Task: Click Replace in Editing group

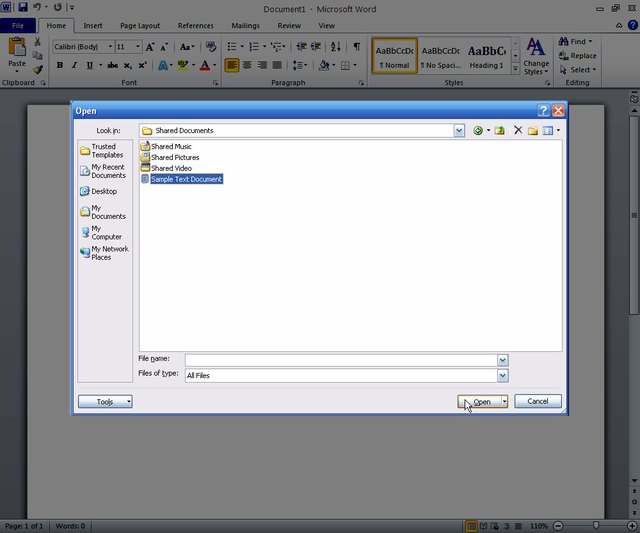Action: click(578, 56)
